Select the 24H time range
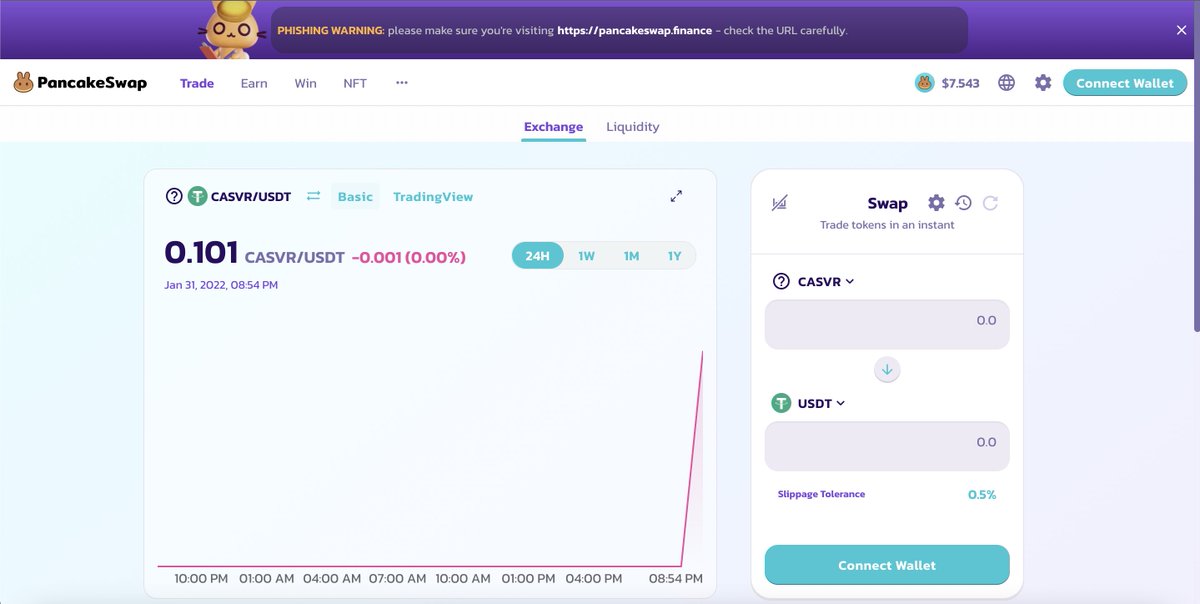This screenshot has height=604, width=1200. [x=538, y=256]
